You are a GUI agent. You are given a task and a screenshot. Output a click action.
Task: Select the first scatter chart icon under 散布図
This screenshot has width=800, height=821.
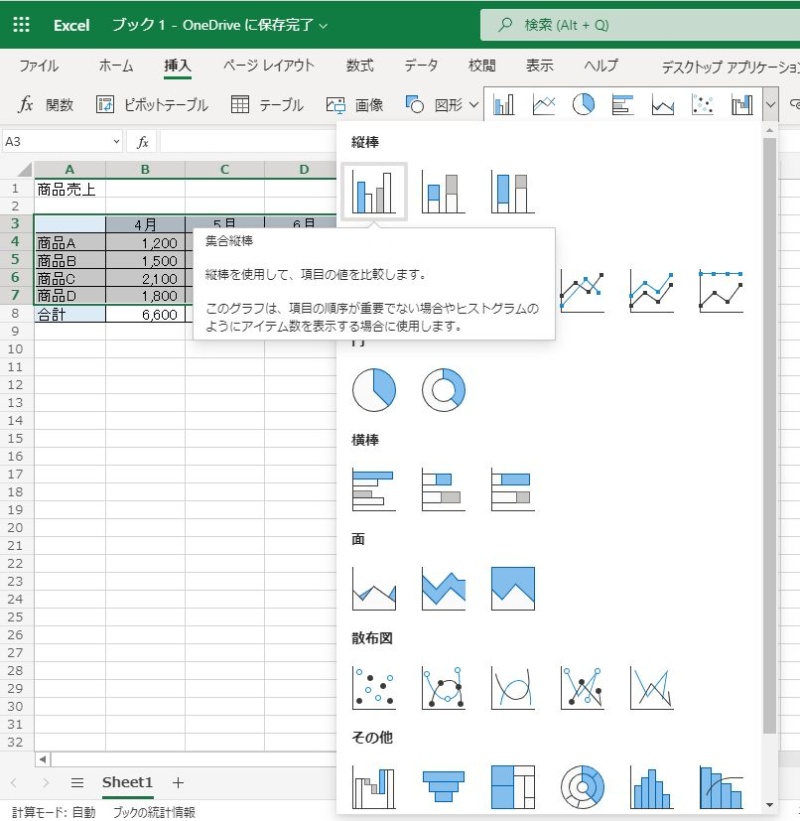pos(373,687)
